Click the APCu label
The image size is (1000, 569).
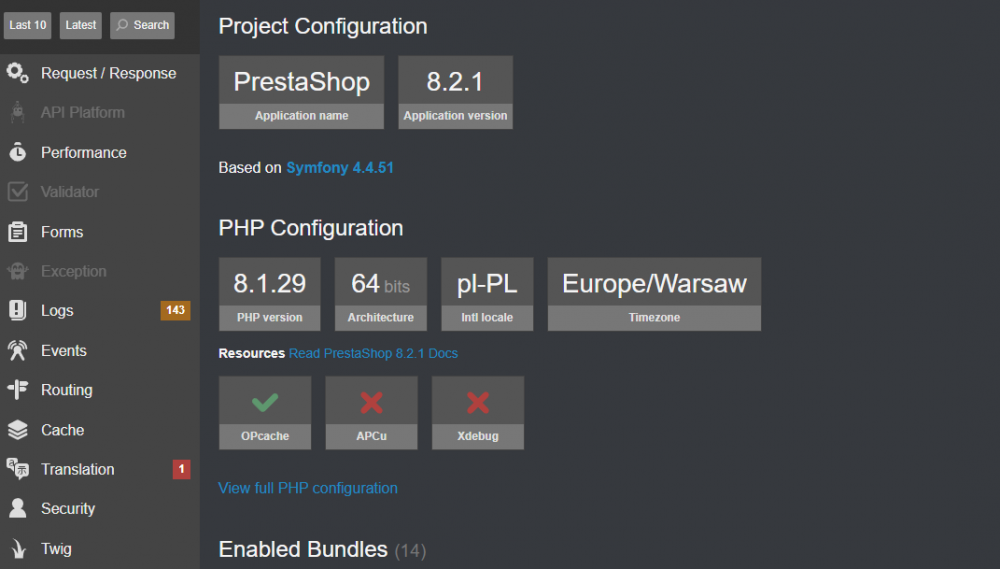click(x=371, y=436)
